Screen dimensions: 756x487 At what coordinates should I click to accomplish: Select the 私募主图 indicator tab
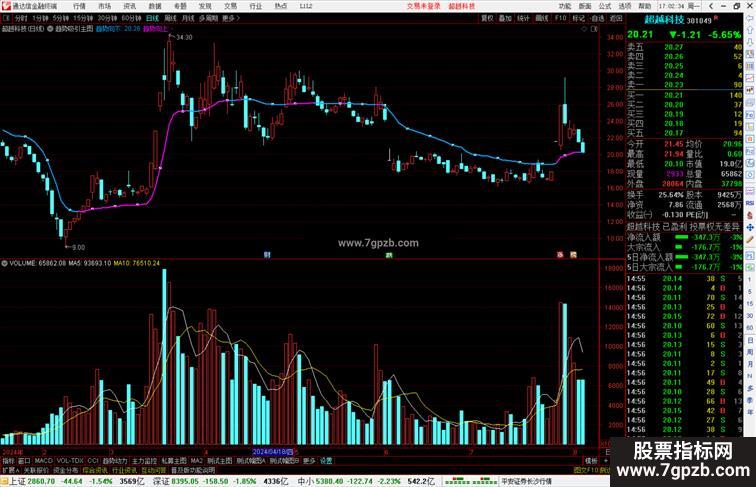tap(174, 461)
